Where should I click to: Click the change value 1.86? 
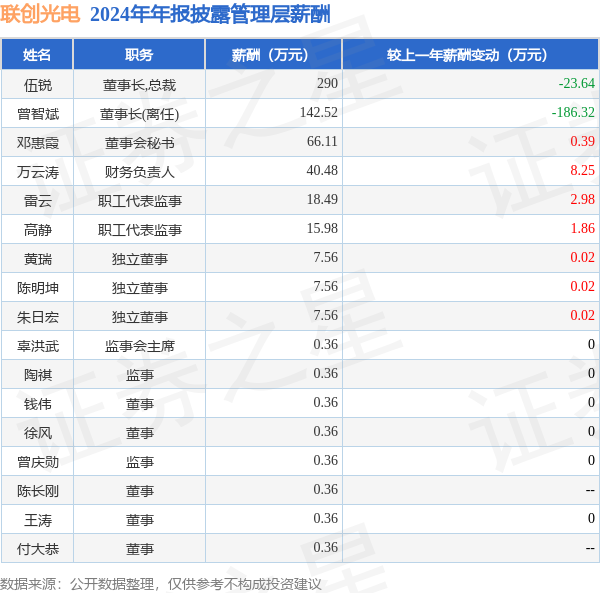582,228
